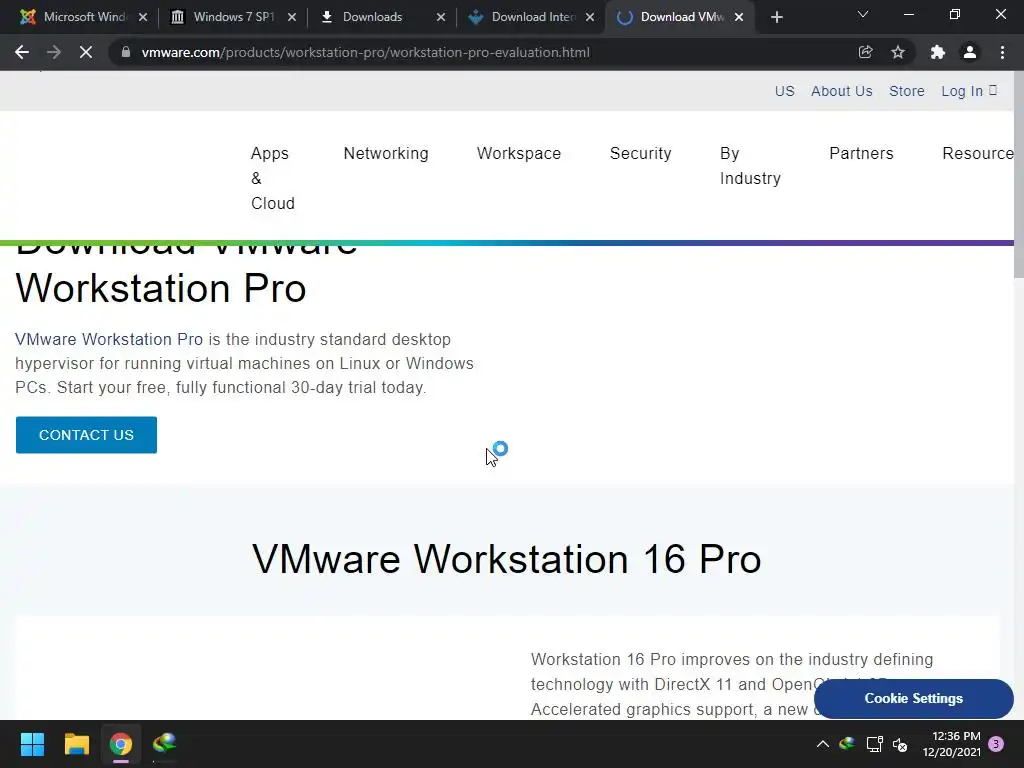Open Internet Download Manager from the taskbar
1024x768 pixels.
pyautogui.click(x=165, y=744)
